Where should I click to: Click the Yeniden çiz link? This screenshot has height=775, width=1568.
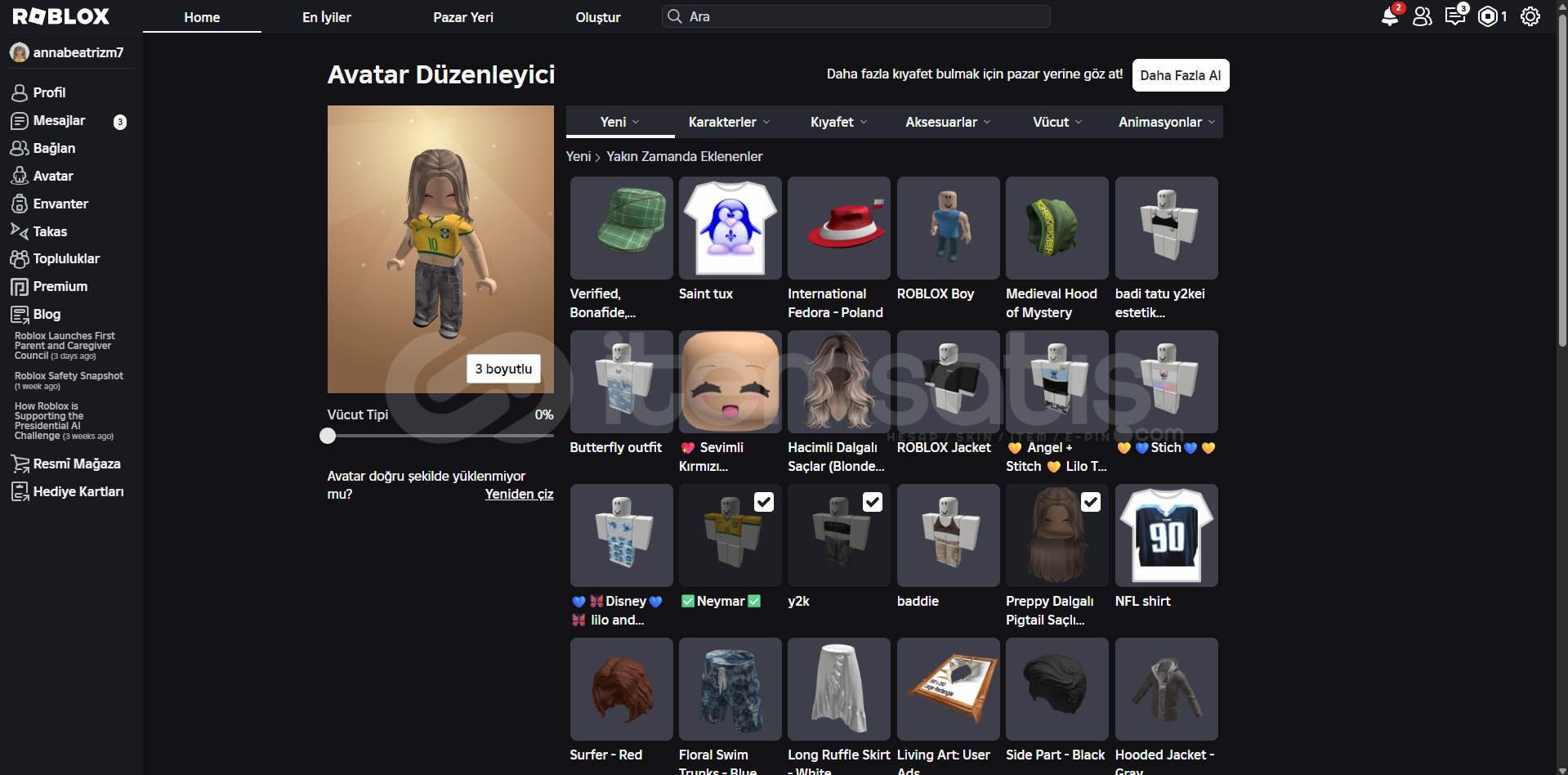(x=519, y=494)
